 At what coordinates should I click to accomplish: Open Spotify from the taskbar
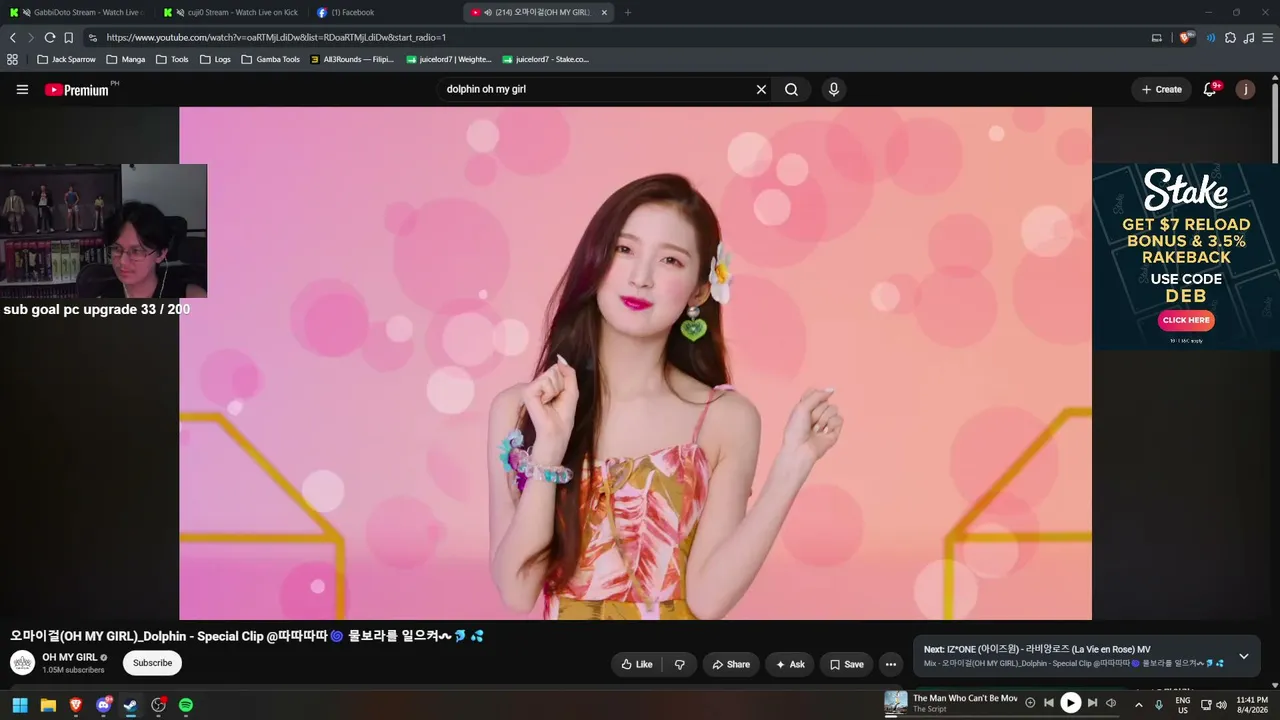pos(186,705)
